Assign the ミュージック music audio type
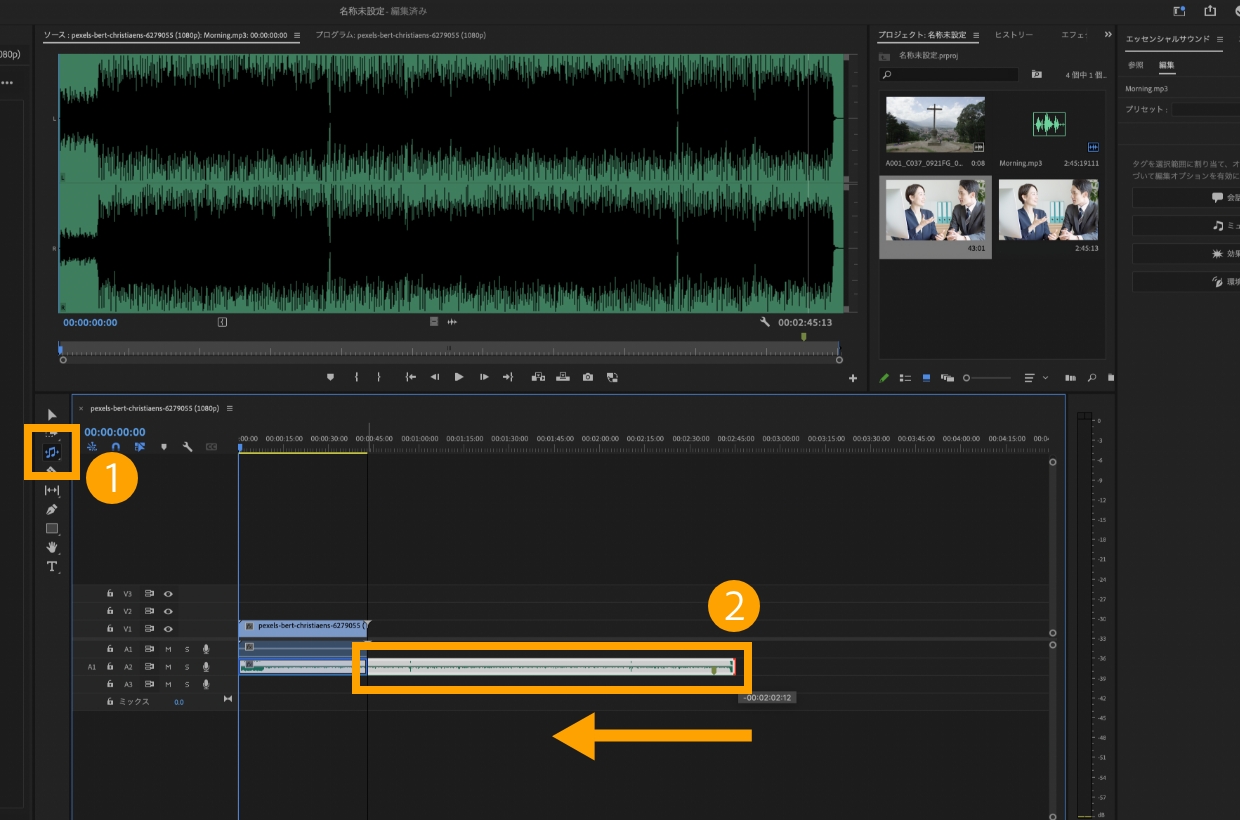This screenshot has width=1240, height=820. point(1186,226)
